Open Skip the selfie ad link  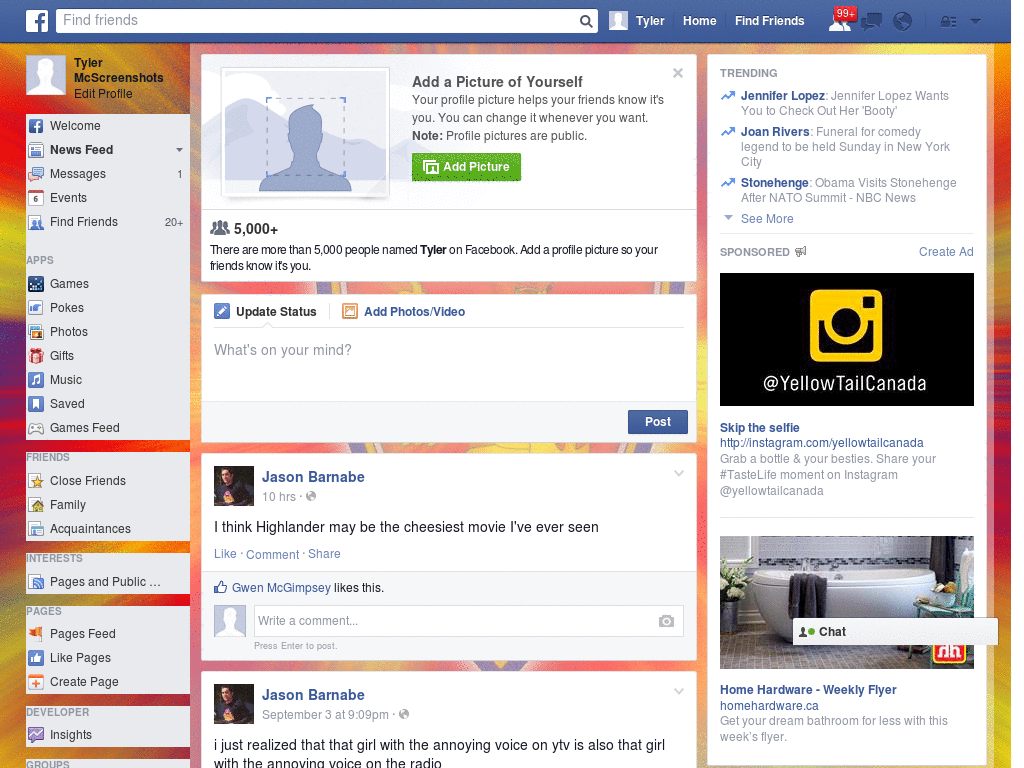[760, 428]
